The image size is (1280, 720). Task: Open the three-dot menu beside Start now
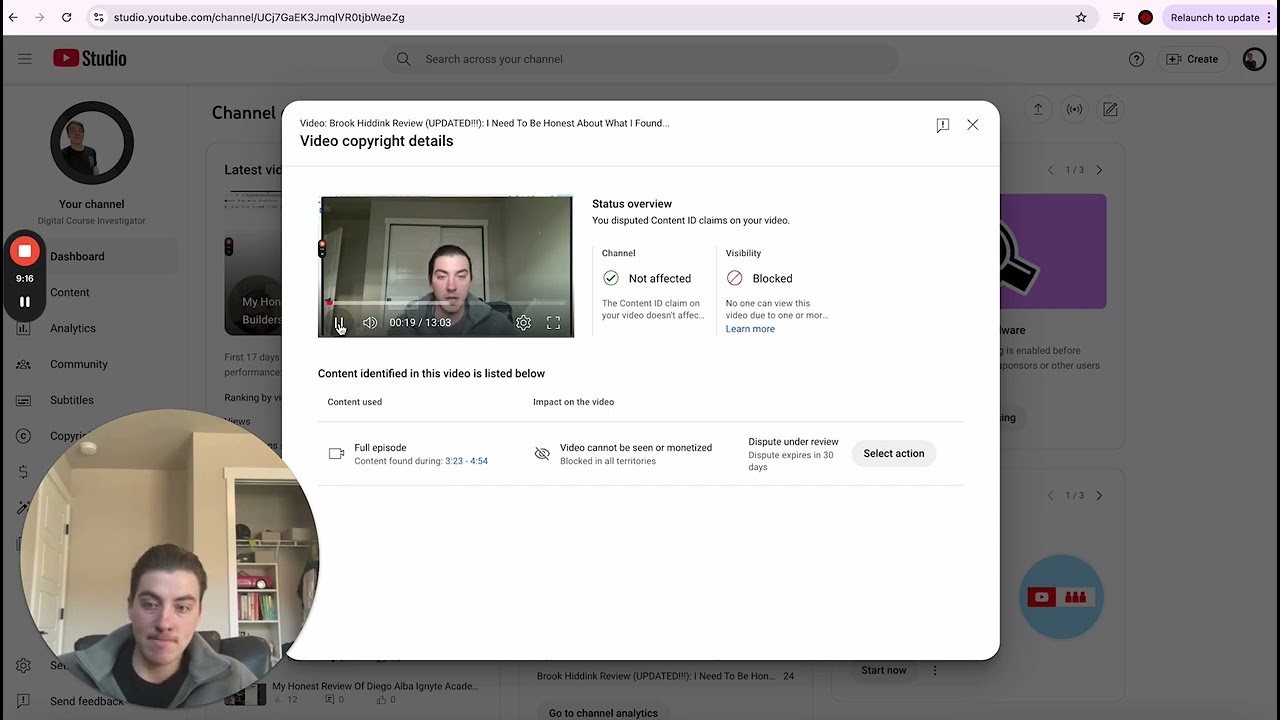(x=935, y=670)
